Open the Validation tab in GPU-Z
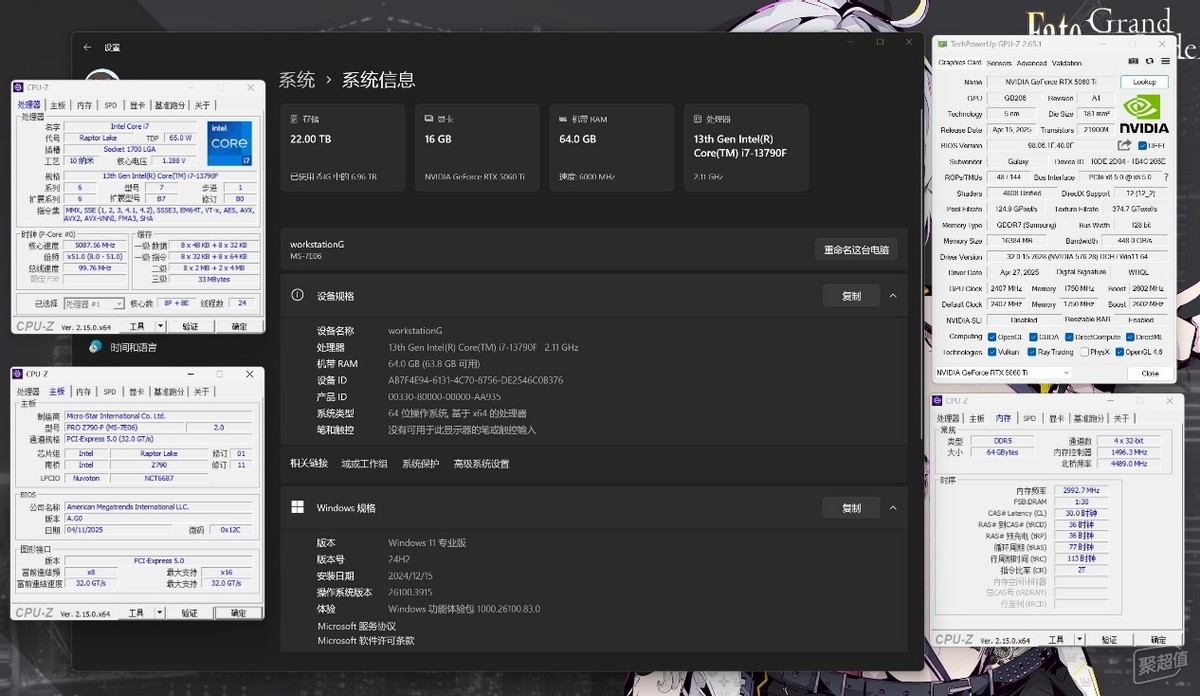Screen dimensions: 1200x696 [1067, 63]
